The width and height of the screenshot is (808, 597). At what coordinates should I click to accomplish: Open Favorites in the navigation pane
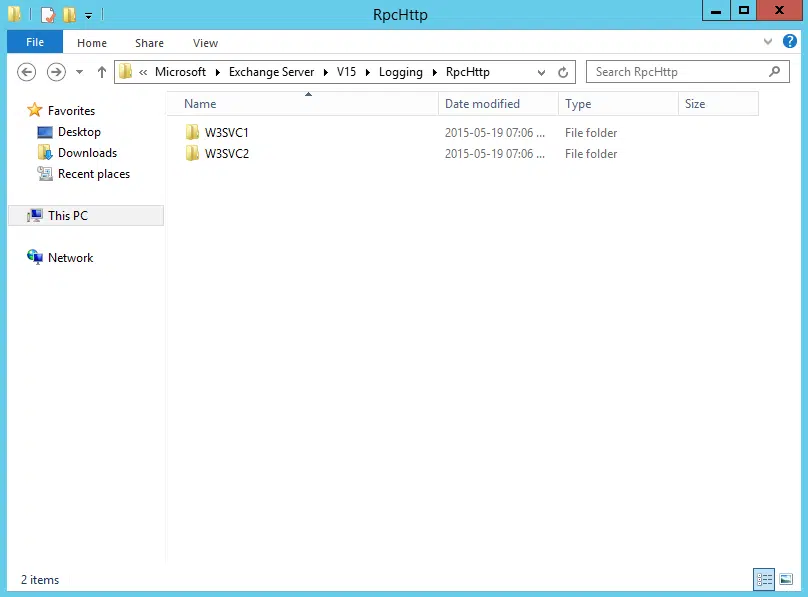(x=72, y=111)
